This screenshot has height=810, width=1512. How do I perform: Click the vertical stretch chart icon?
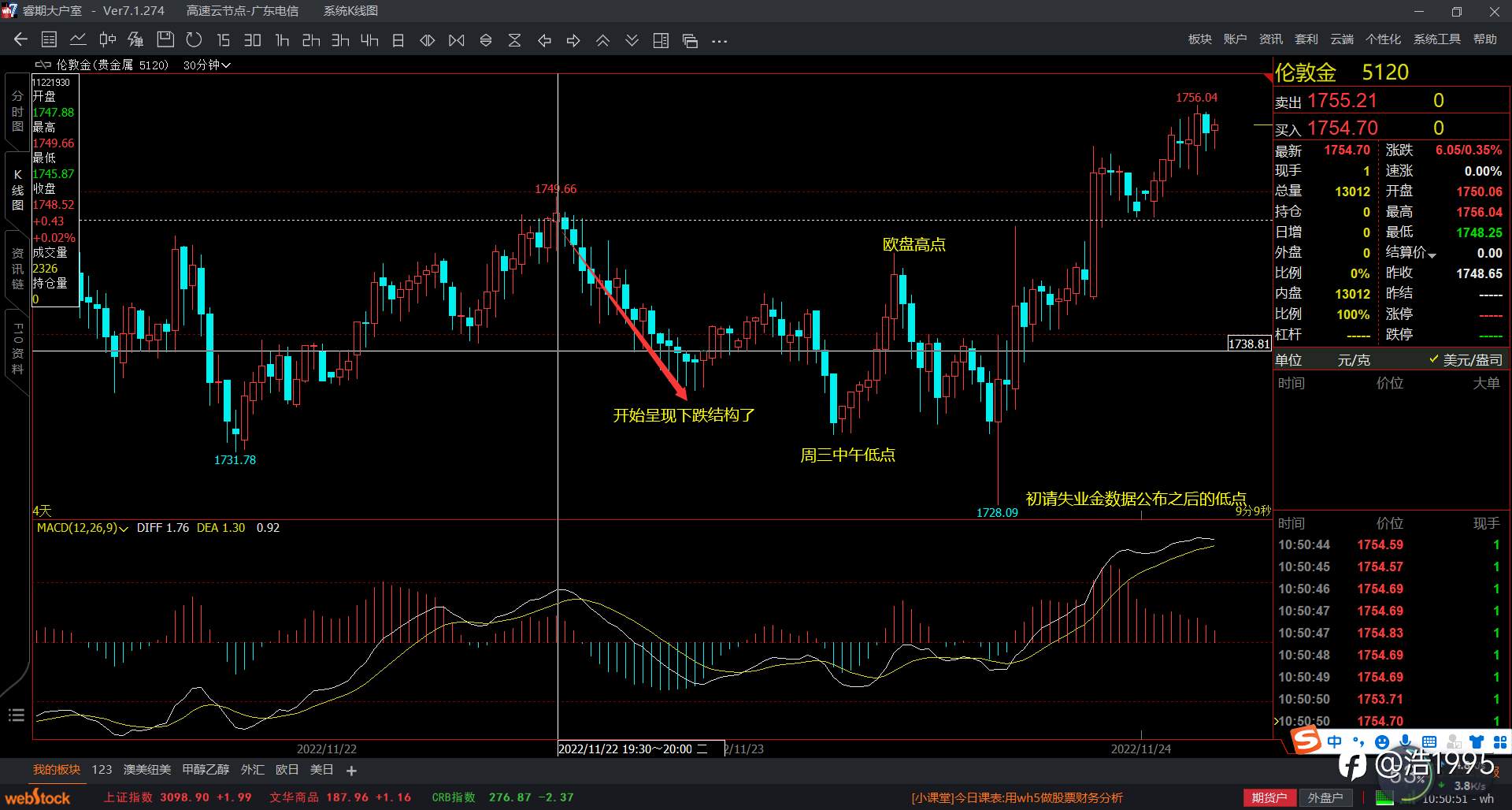click(514, 40)
